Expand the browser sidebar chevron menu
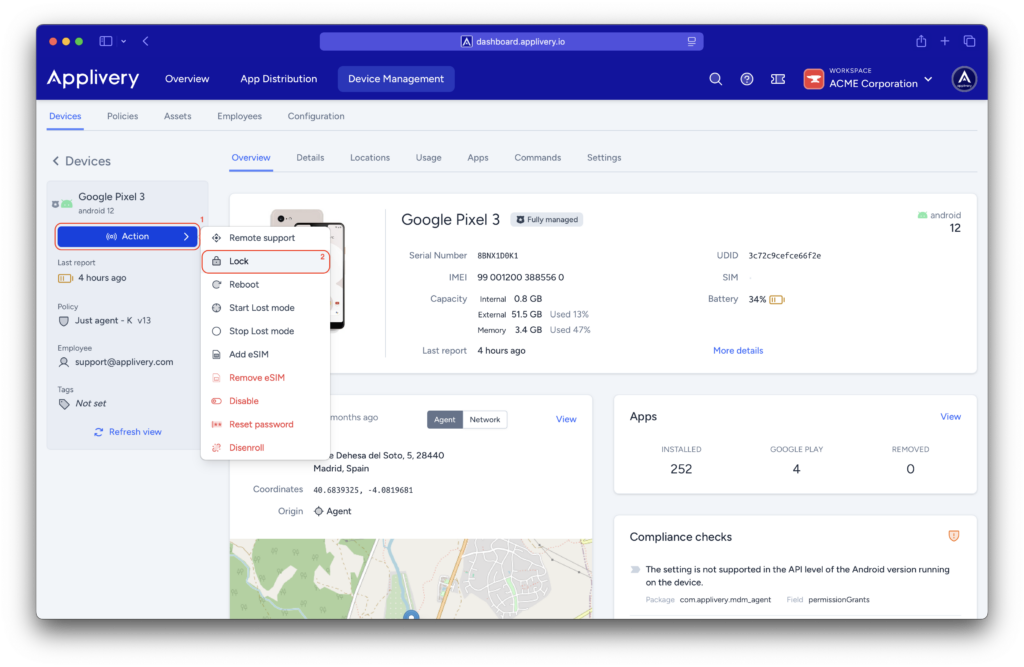The height and width of the screenshot is (667, 1024). (x=123, y=41)
